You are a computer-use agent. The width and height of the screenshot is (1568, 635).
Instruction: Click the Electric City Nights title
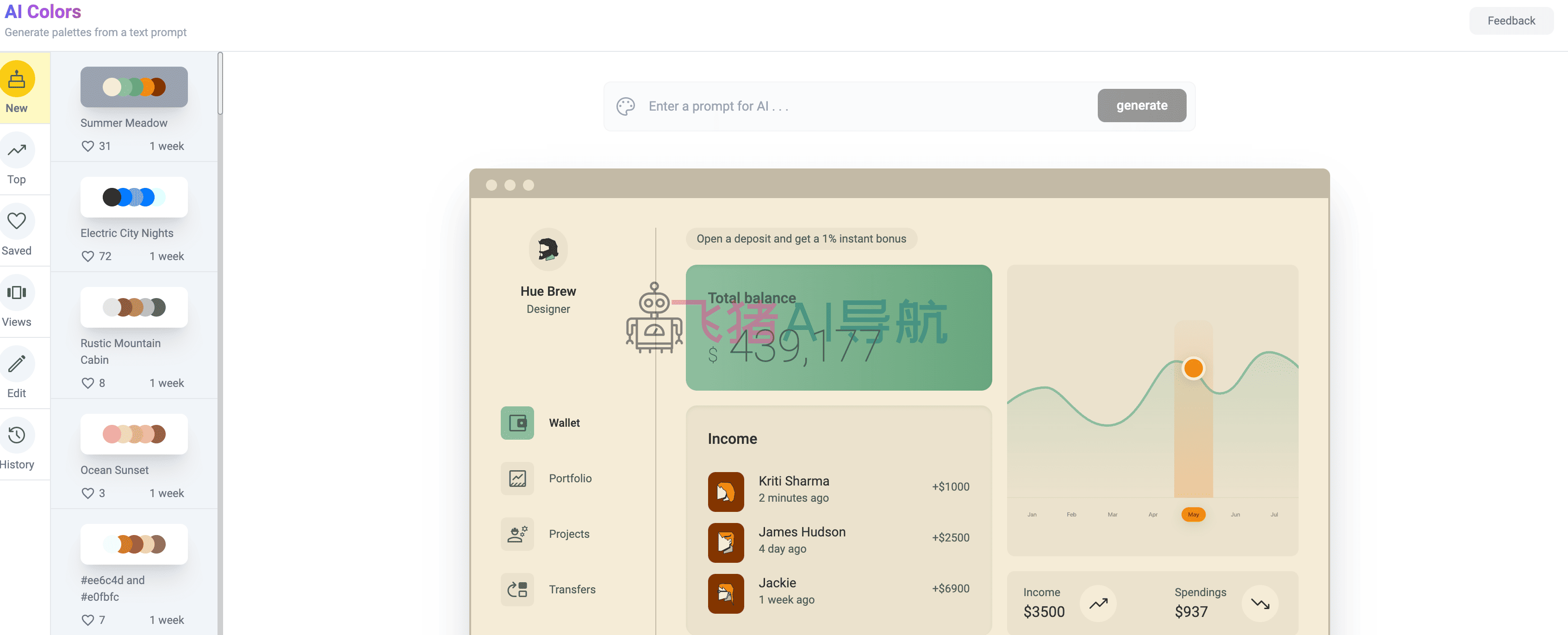point(127,233)
